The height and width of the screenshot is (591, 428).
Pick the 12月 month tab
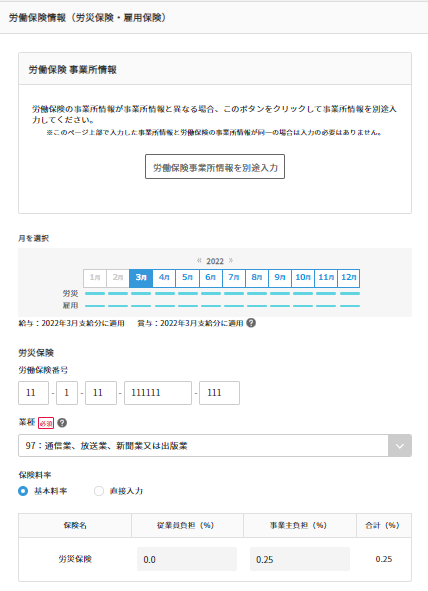pos(349,278)
